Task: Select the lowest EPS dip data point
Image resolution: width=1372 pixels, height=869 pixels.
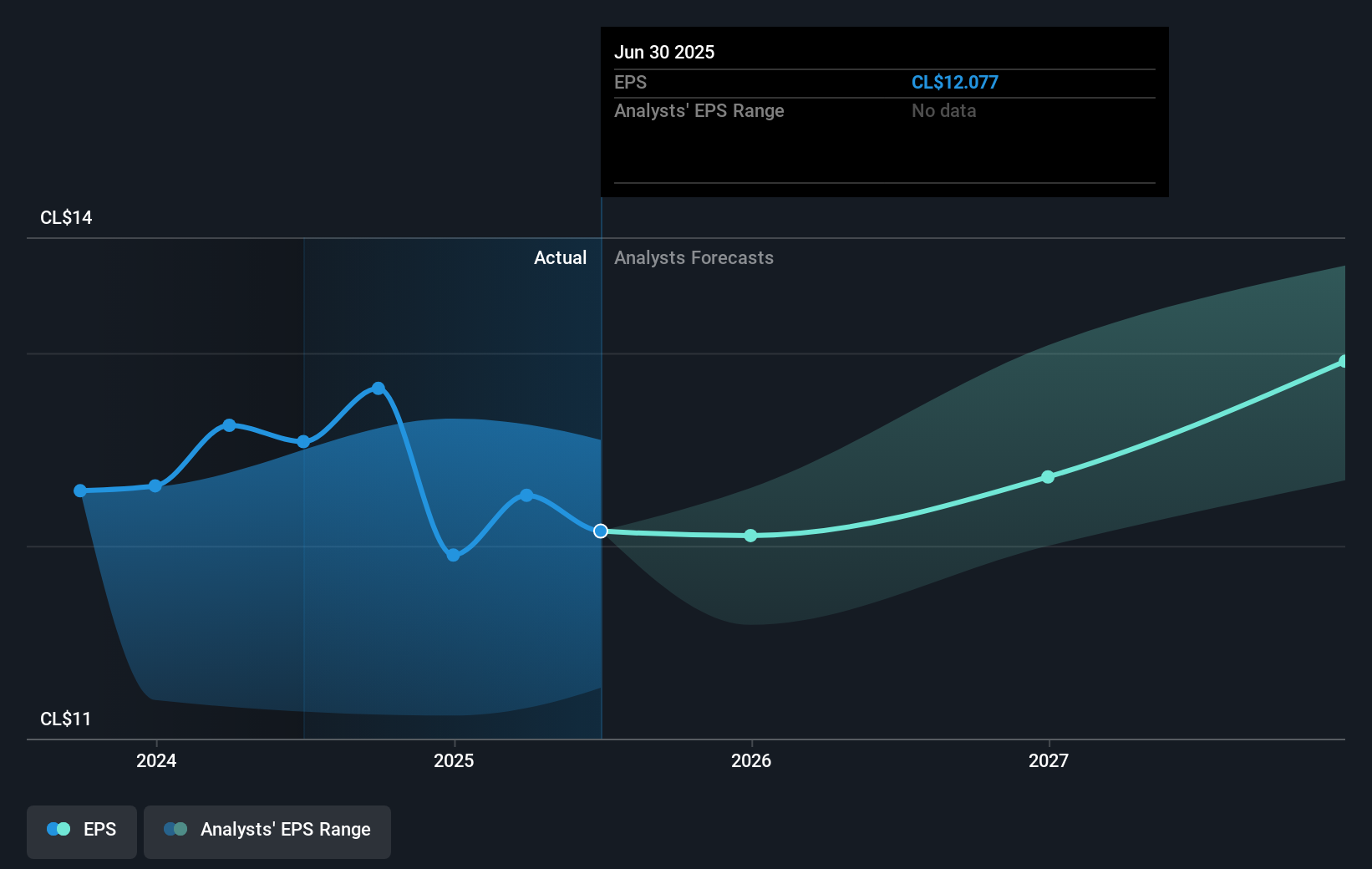Action: [x=452, y=554]
